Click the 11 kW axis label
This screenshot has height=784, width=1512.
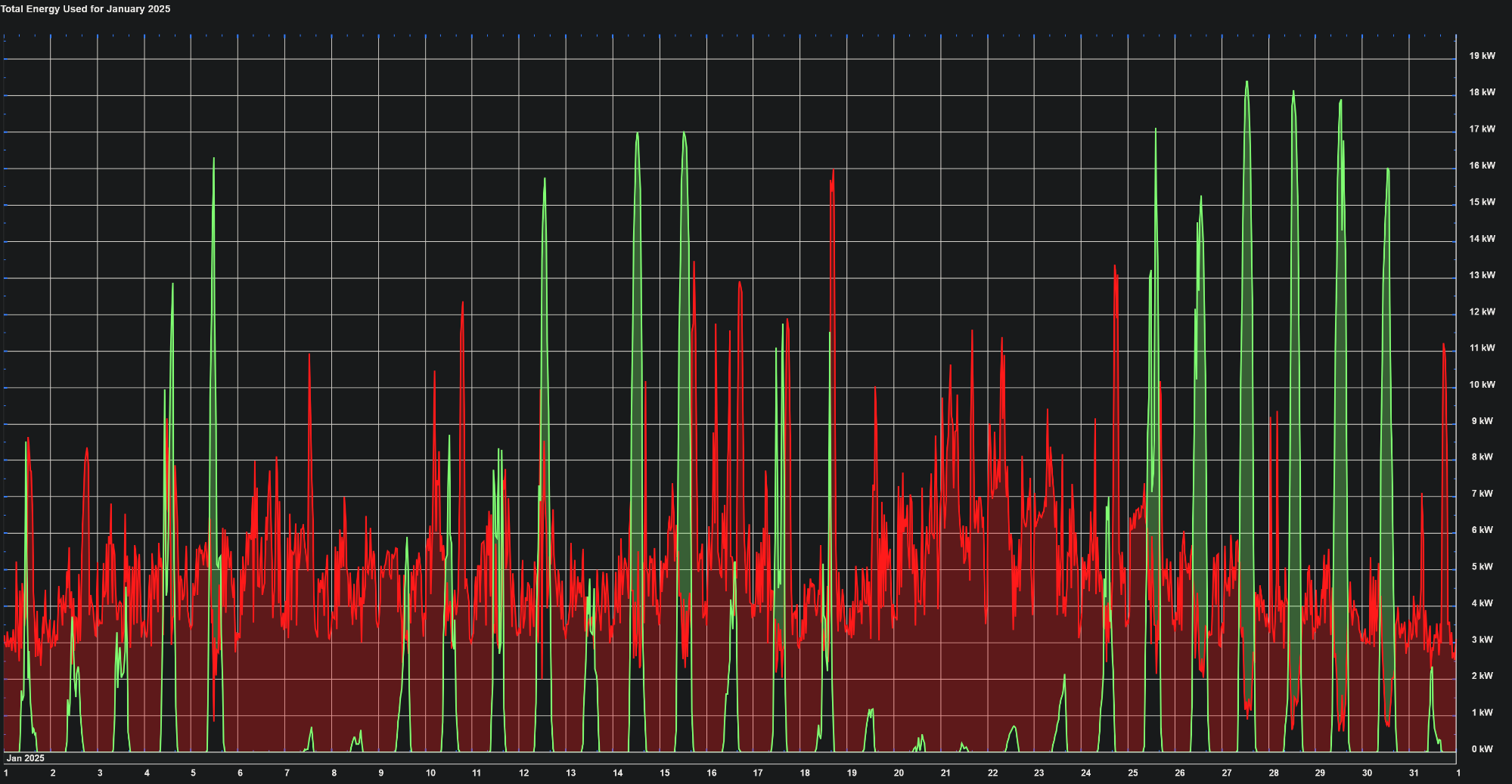tap(1482, 348)
